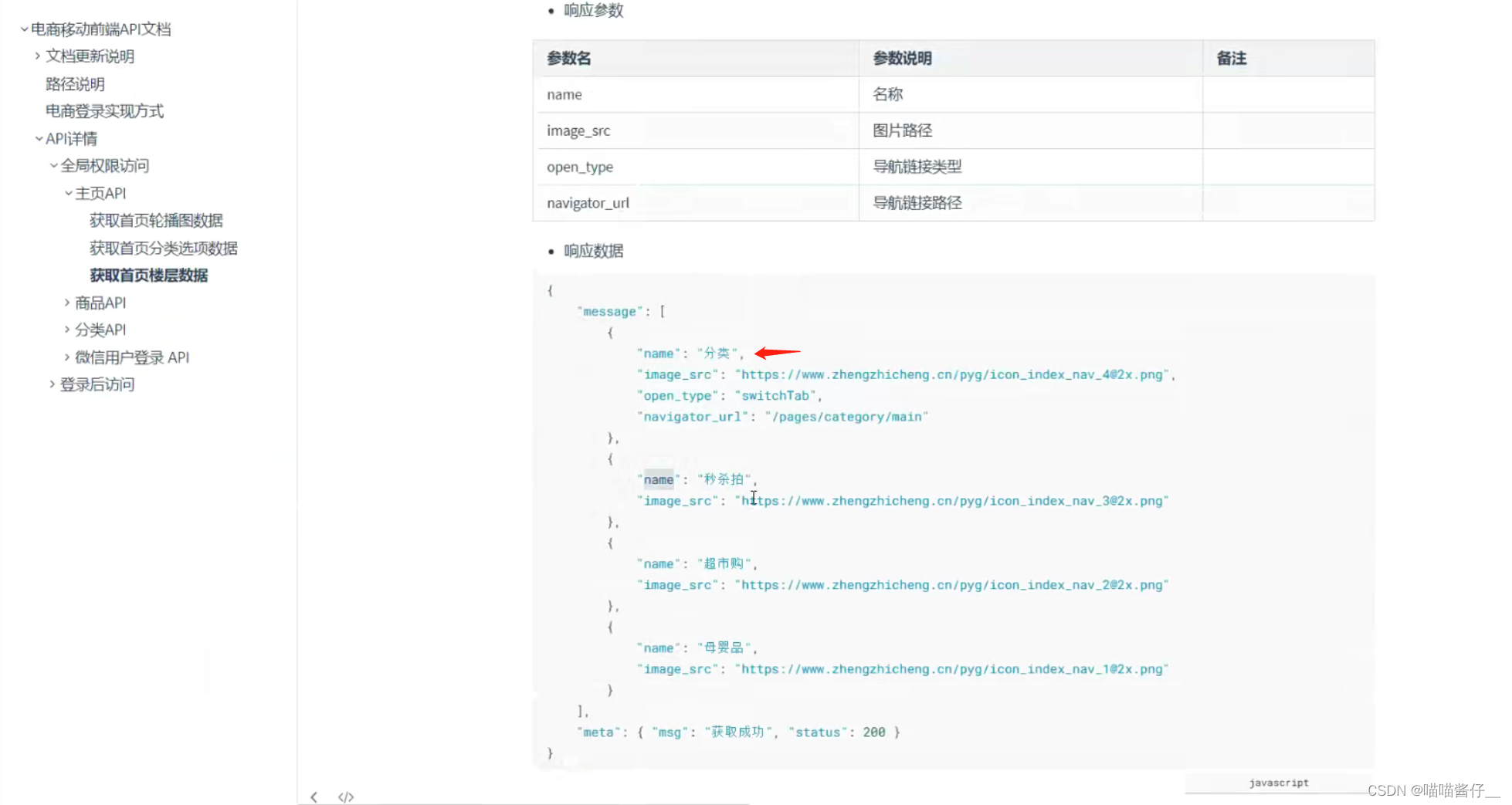Expand the 分类API section
Image resolution: width=1512 pixels, height=805 pixels.
coord(68,330)
